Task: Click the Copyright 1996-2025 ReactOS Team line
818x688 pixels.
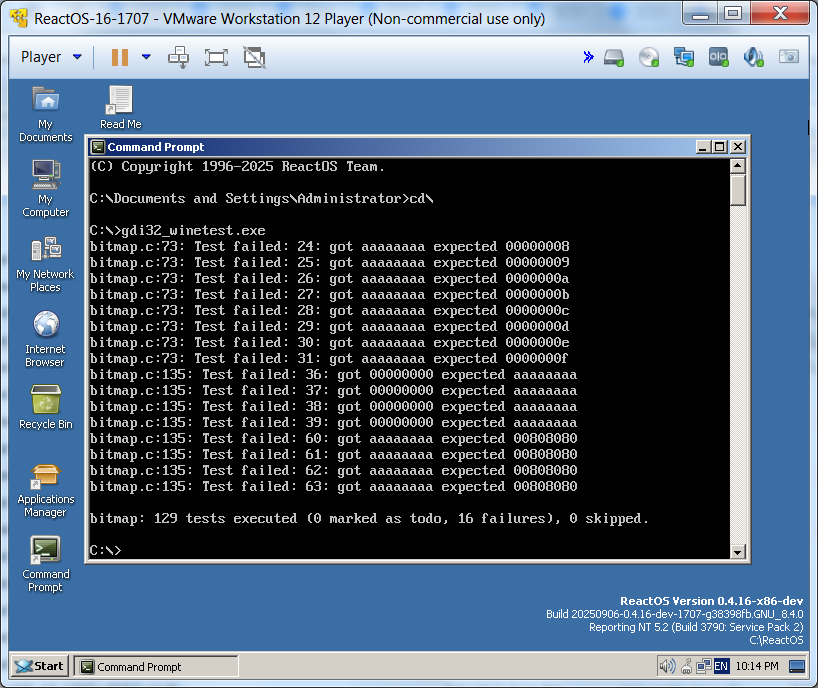Action: click(x=237, y=166)
